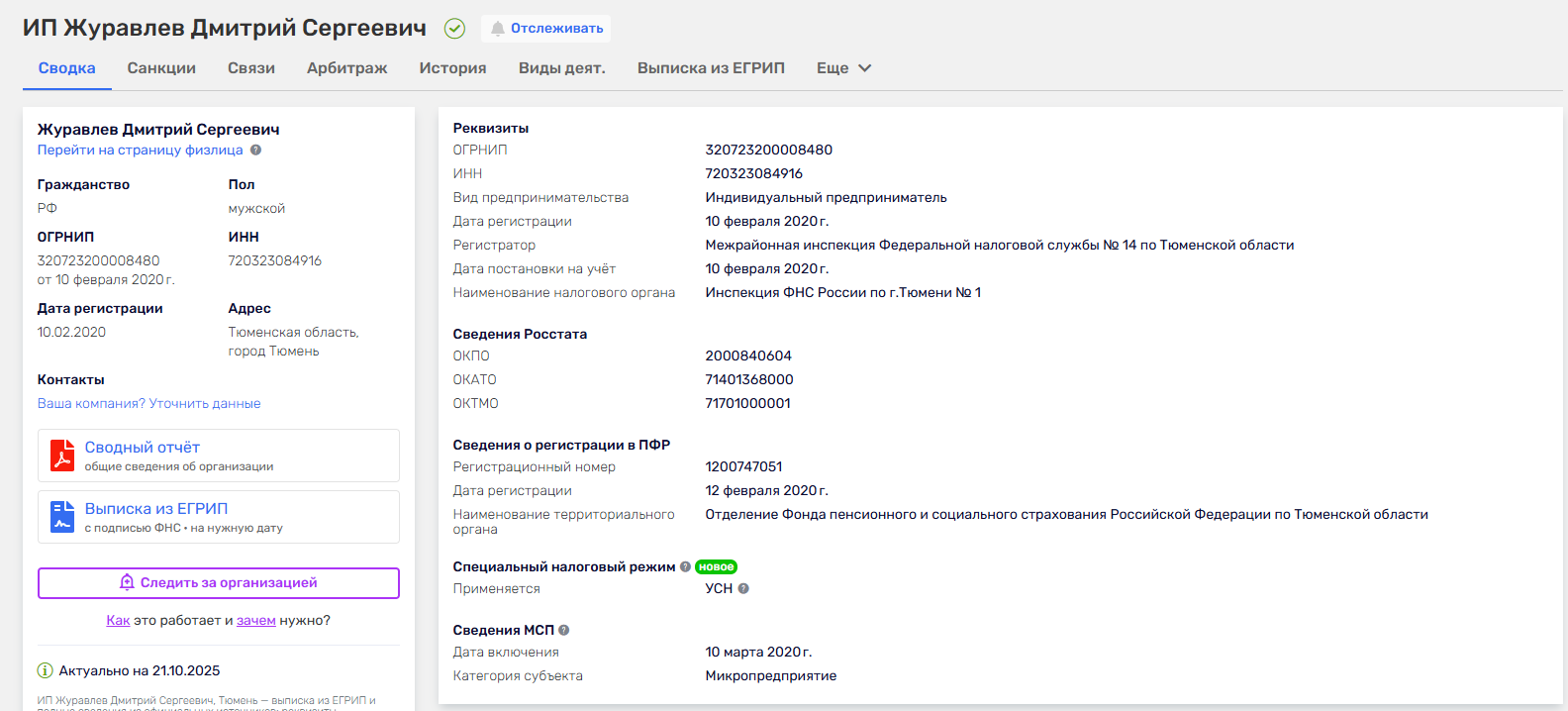The image size is (1568, 711).
Task: Click the info icon near Актуально на 21.10.2025
Action: 45,671
